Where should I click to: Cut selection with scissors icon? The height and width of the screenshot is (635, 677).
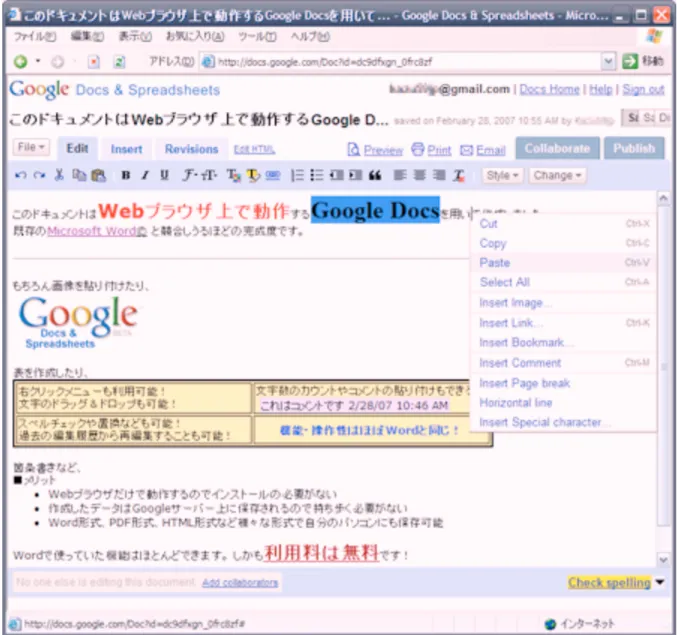[59, 175]
